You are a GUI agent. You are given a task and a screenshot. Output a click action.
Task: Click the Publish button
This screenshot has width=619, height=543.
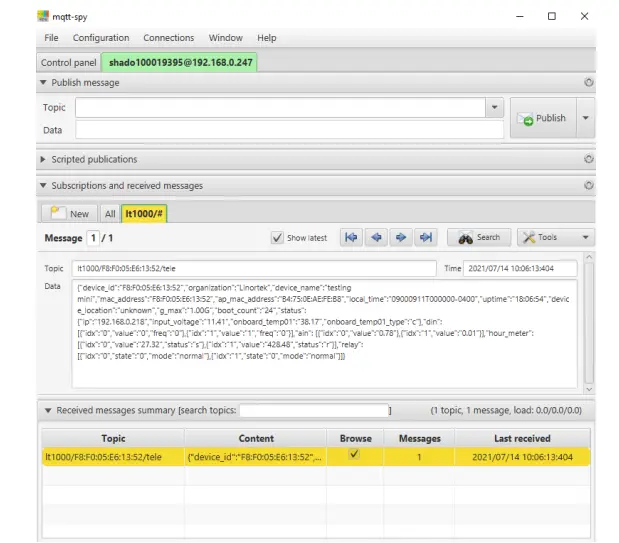click(543, 118)
